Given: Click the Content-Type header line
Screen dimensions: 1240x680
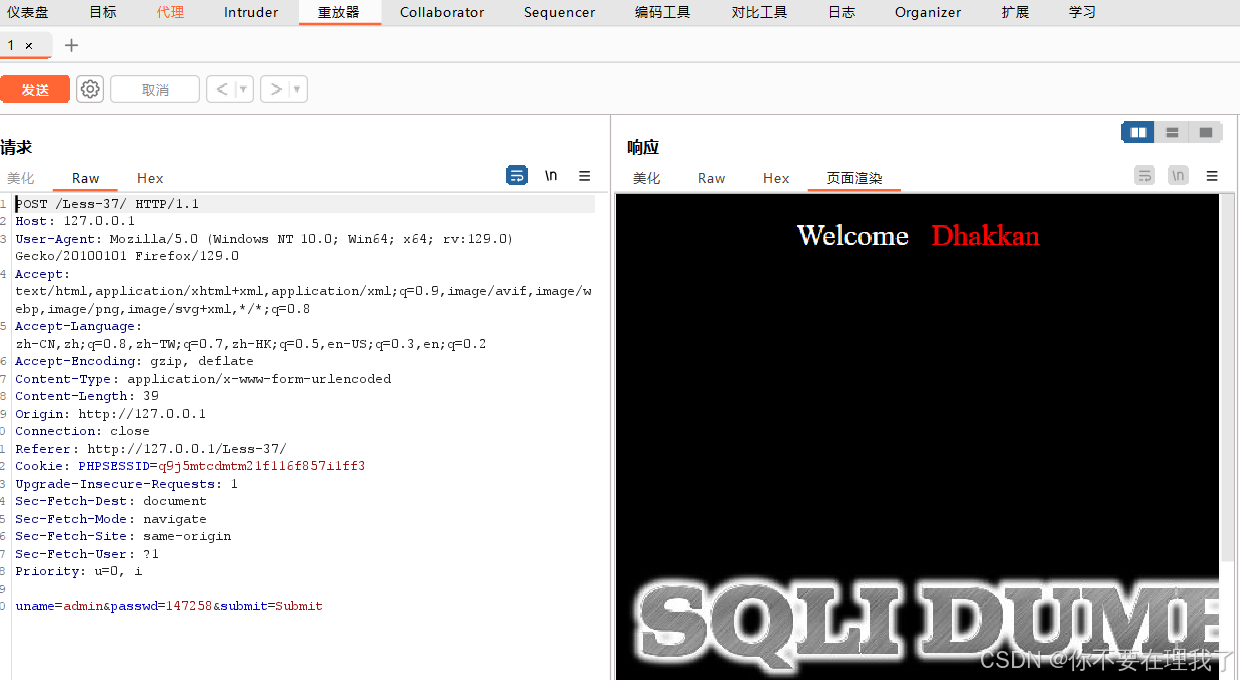Looking at the screenshot, I should [x=203, y=379].
